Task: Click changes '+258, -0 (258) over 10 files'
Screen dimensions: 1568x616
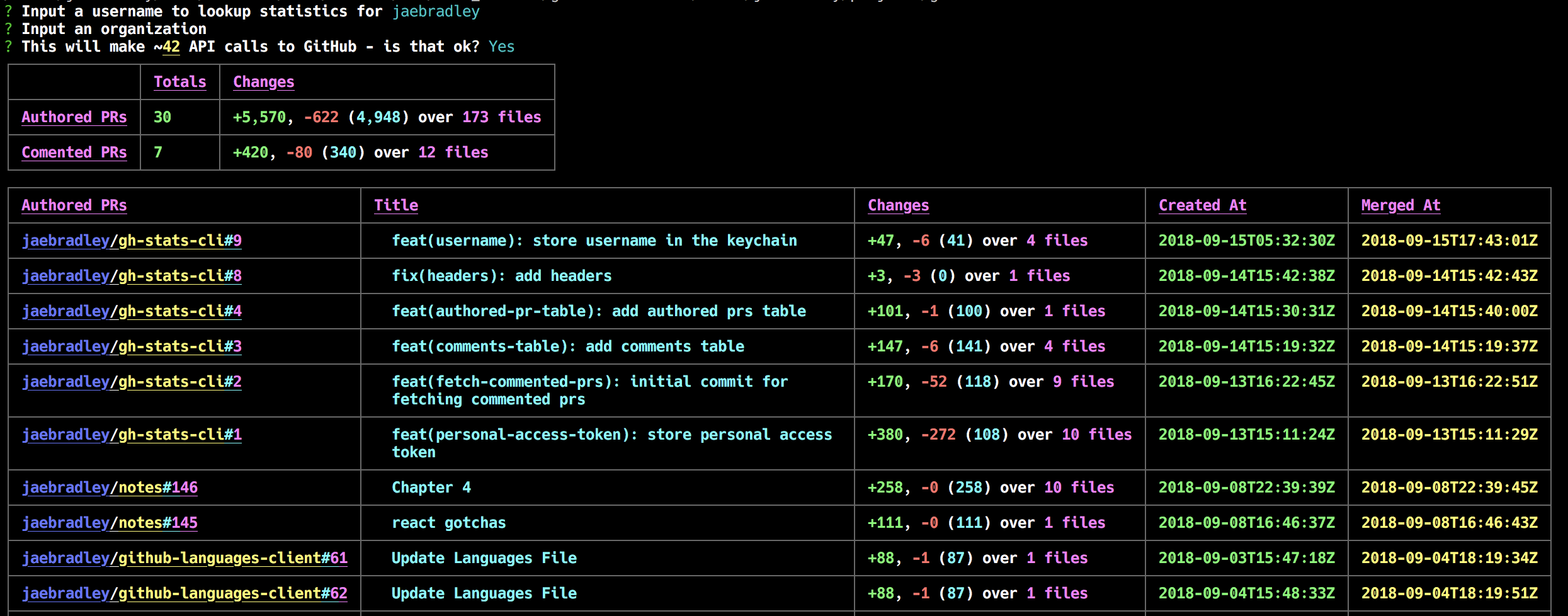Action: [991, 488]
